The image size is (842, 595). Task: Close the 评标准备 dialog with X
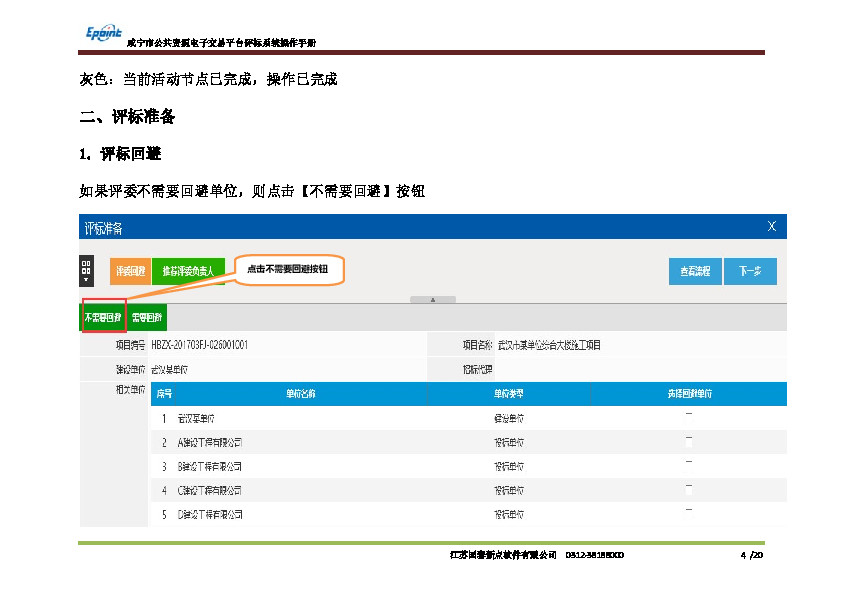[x=771, y=227]
